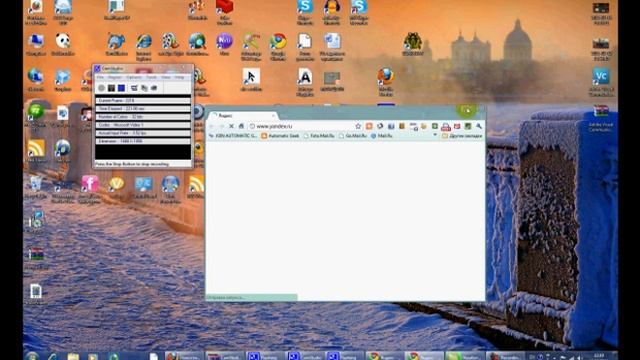This screenshot has height=360, width=640.
Task: Click the blue f extension icon in Chrome
Action: pyautogui.click(x=391, y=127)
